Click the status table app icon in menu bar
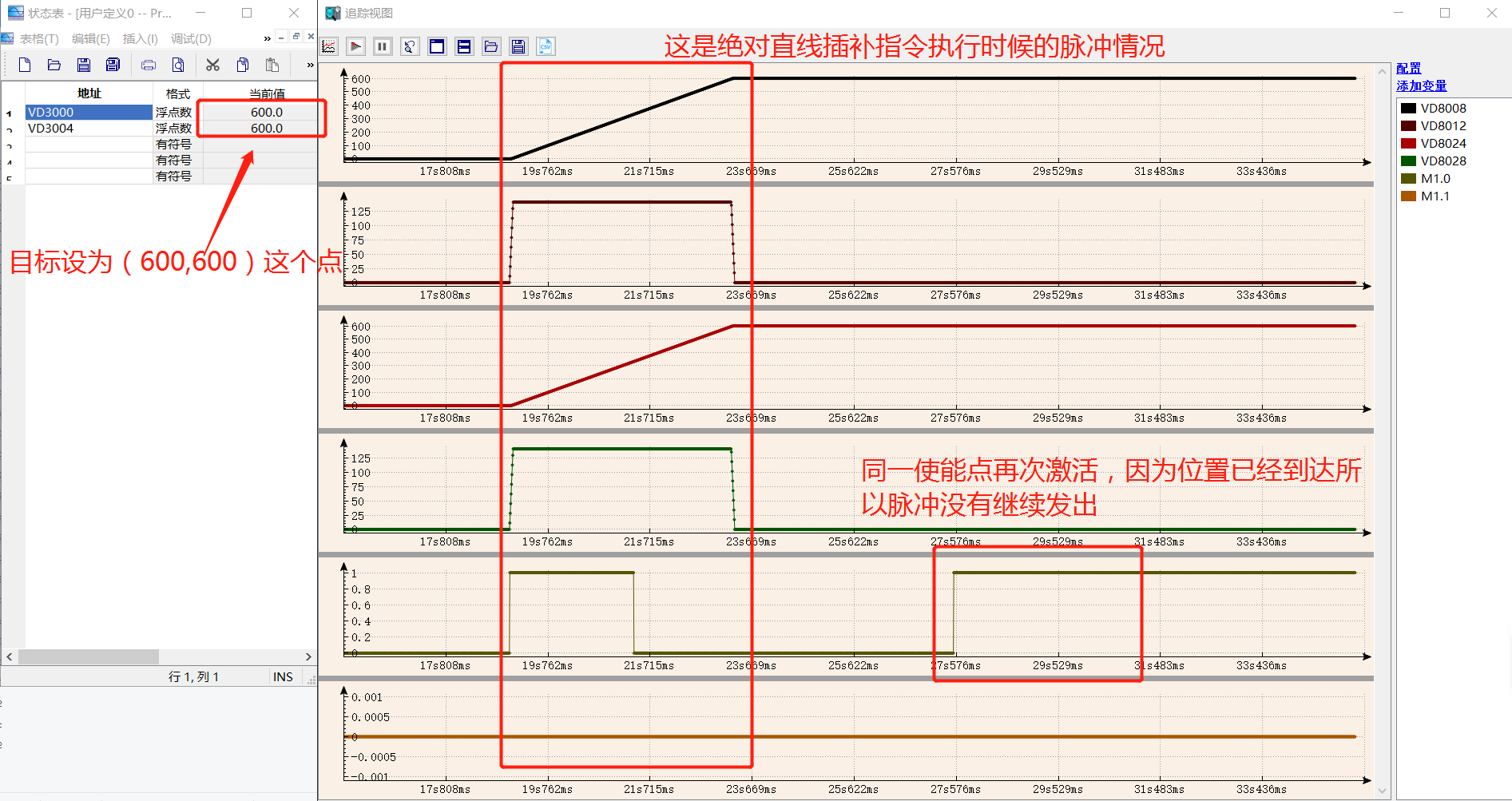Image resolution: width=1512 pixels, height=801 pixels. [x=7, y=38]
